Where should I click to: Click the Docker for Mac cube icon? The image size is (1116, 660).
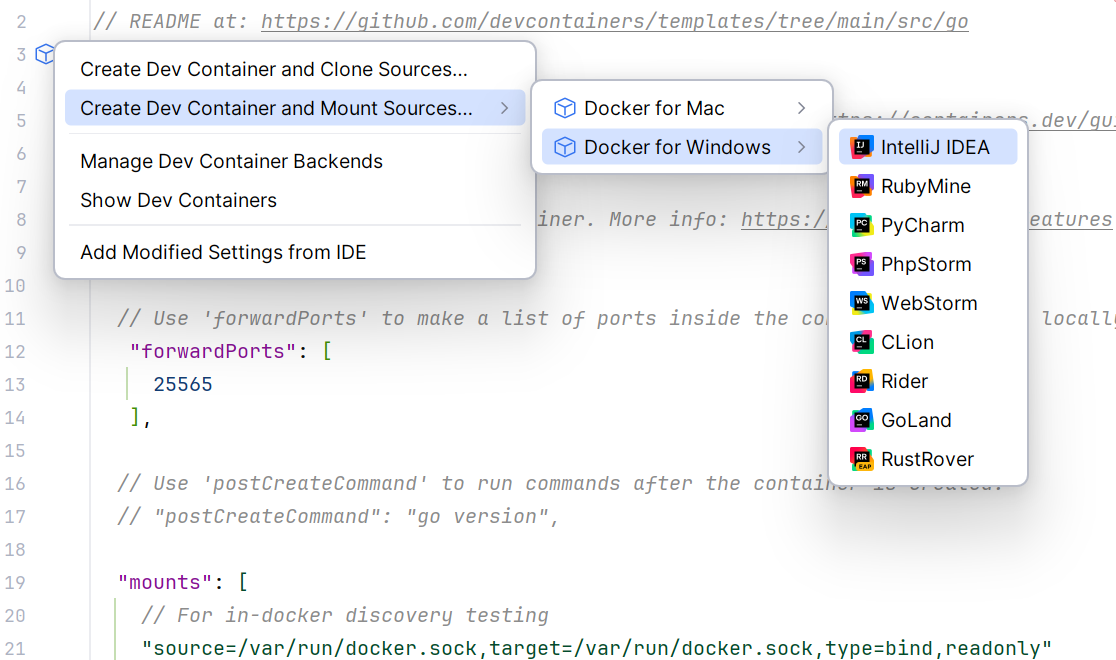(x=564, y=108)
